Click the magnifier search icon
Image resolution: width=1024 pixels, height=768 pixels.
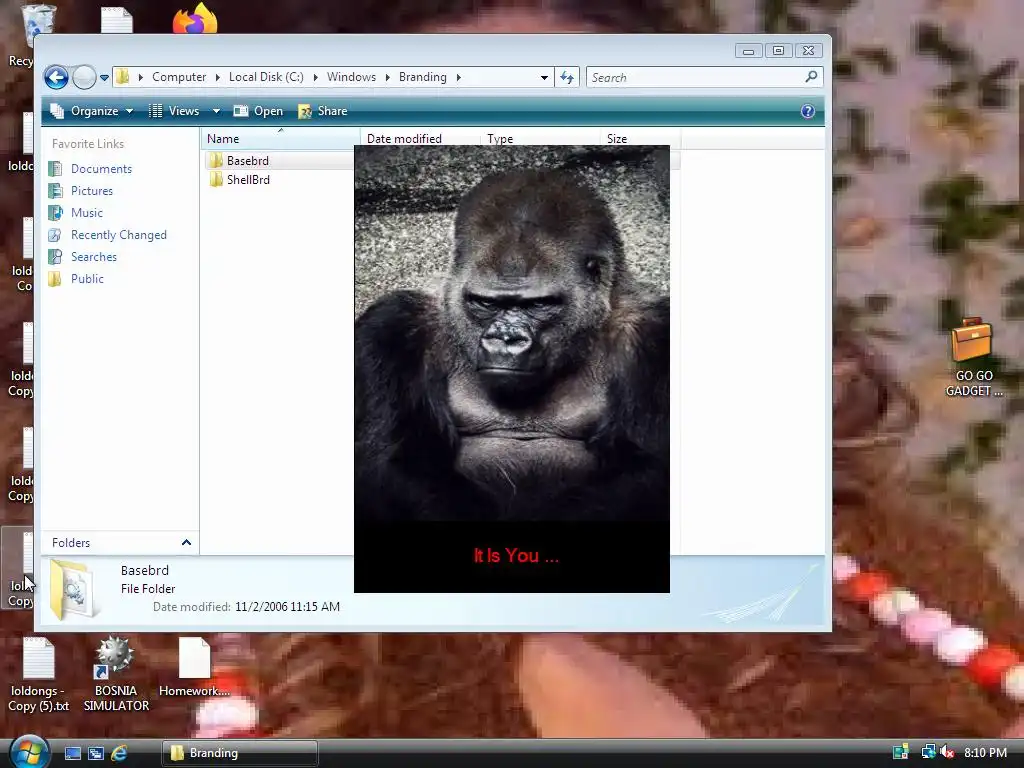point(811,77)
